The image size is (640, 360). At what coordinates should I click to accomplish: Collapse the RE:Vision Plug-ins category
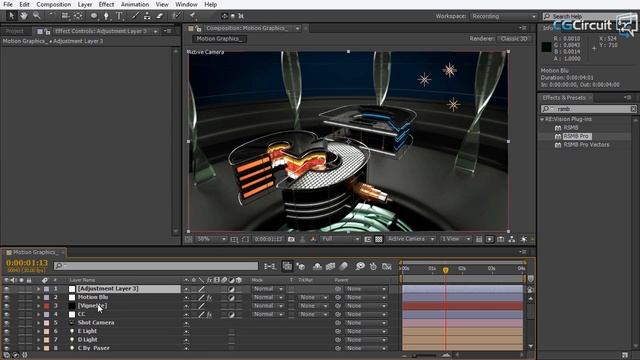[542, 120]
